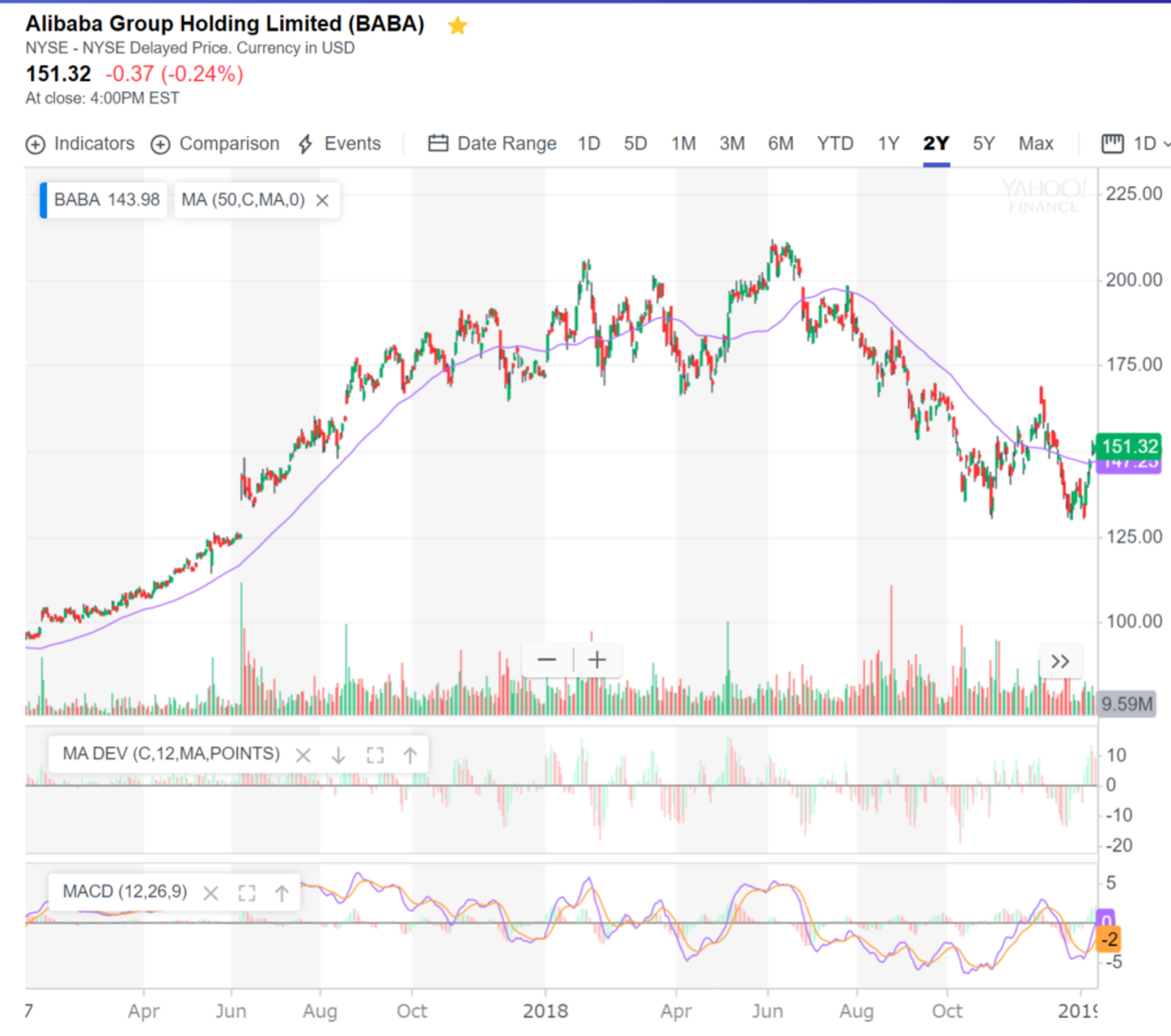1171x1036 pixels.
Task: Zoom out the chart with minus button
Action: coord(547,660)
